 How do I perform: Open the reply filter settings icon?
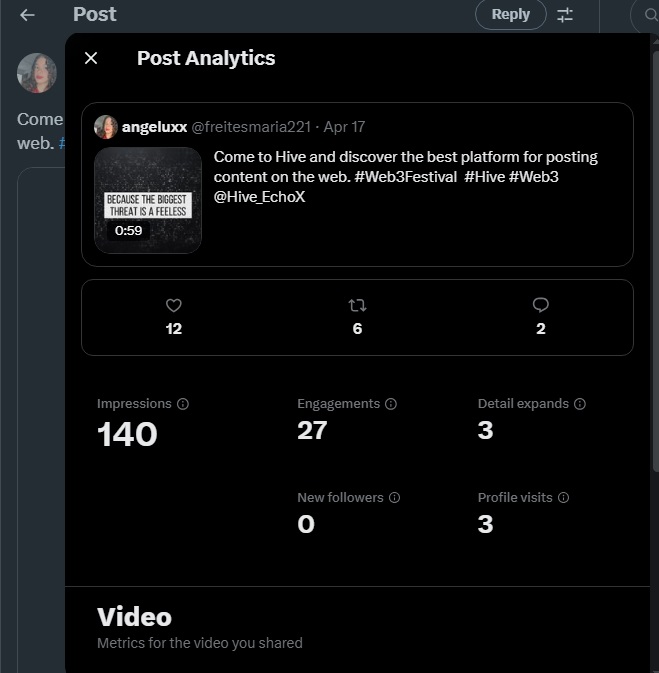point(565,15)
